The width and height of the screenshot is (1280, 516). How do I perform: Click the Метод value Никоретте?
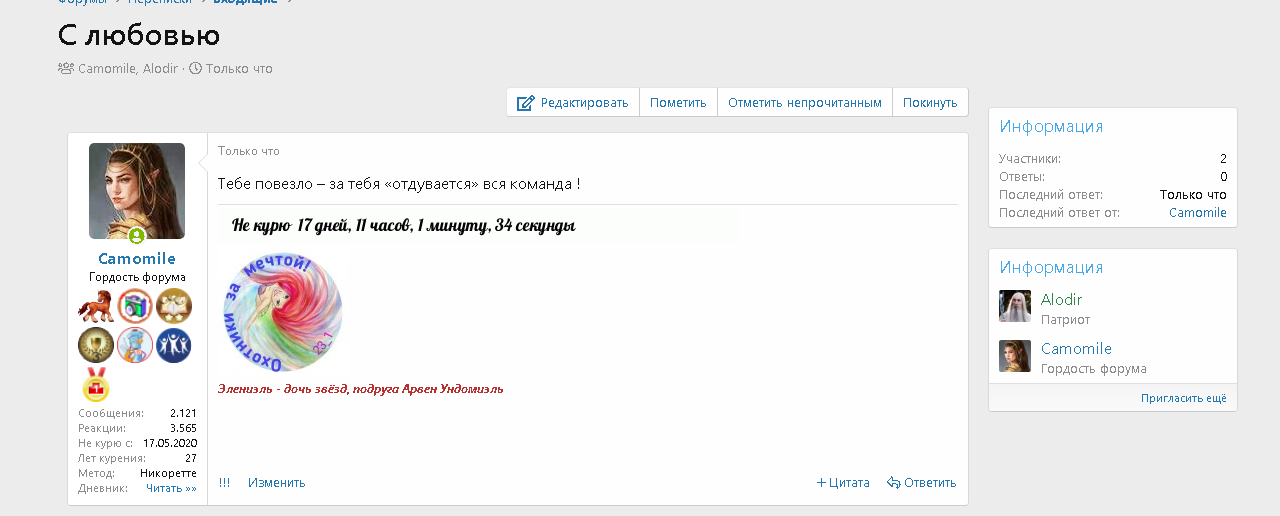(168, 473)
